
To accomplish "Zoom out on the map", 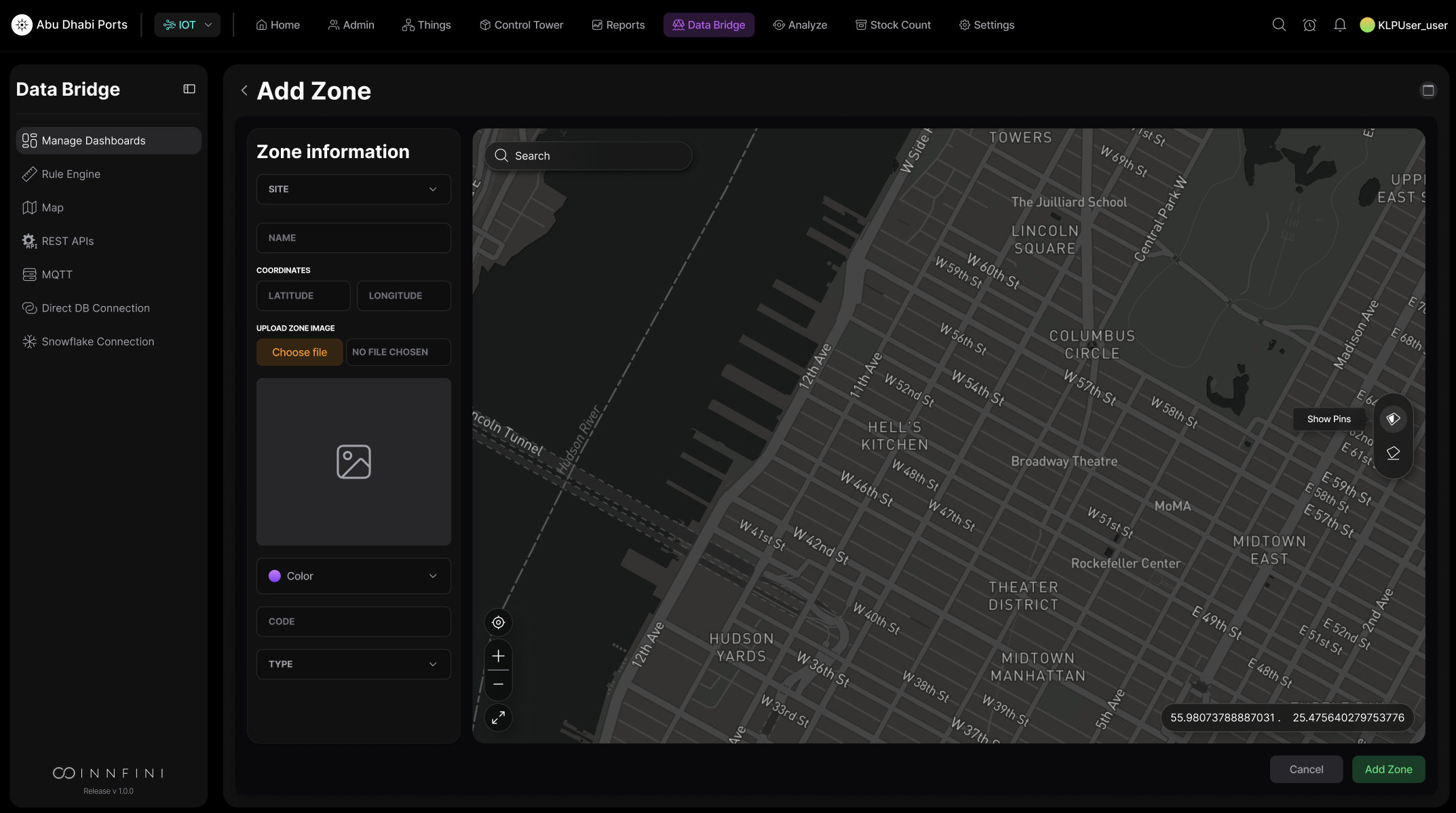I will (x=498, y=685).
